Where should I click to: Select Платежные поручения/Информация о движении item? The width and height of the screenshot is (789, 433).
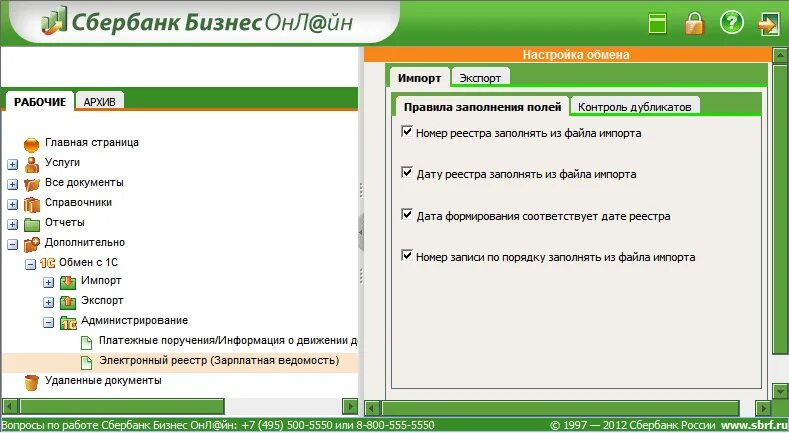[x=228, y=340]
